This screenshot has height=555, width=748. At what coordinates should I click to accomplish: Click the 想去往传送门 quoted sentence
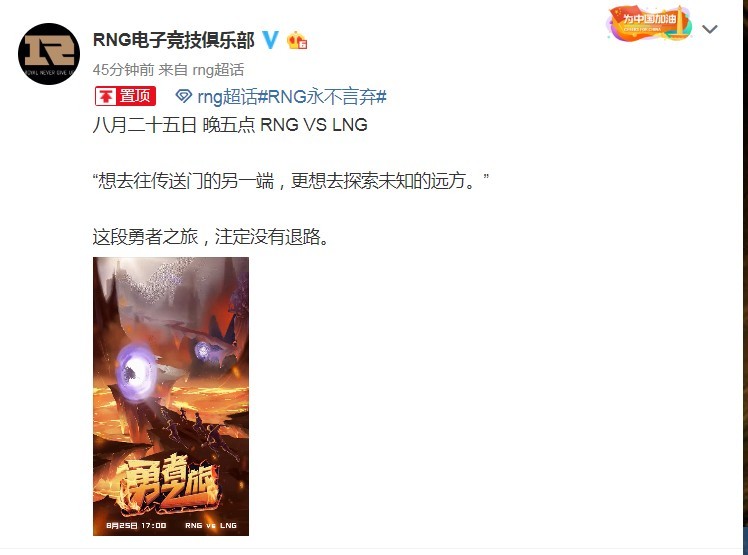291,181
